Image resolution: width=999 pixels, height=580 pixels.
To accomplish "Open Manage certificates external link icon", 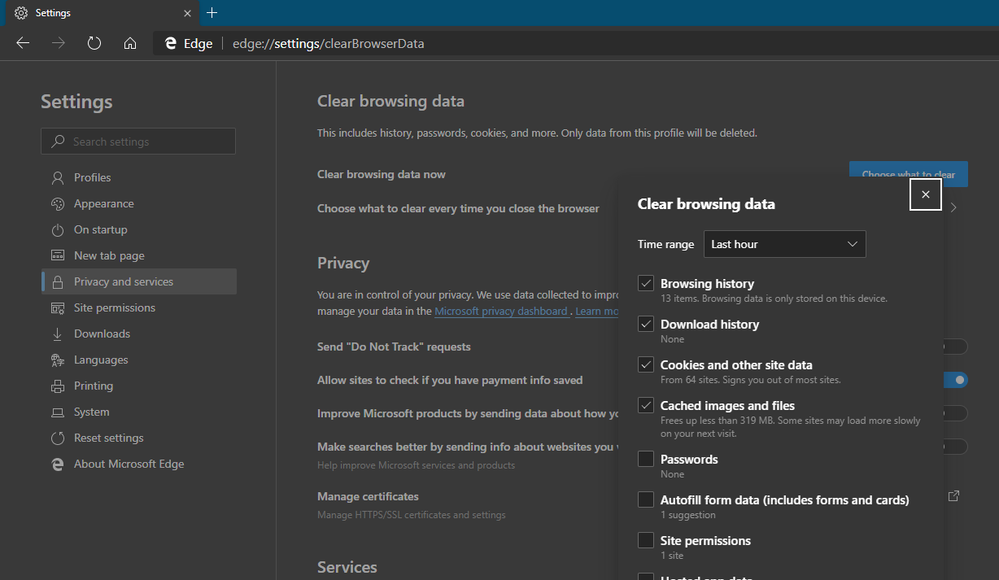I will coord(954,495).
